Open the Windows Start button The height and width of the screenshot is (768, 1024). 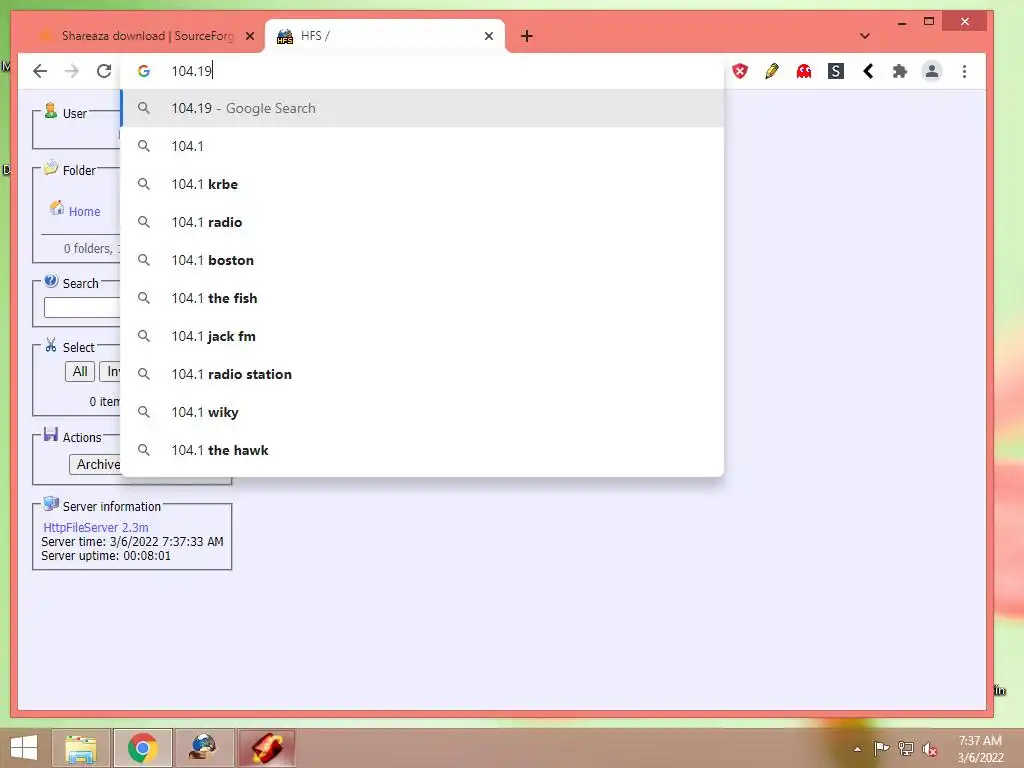[x=24, y=748]
